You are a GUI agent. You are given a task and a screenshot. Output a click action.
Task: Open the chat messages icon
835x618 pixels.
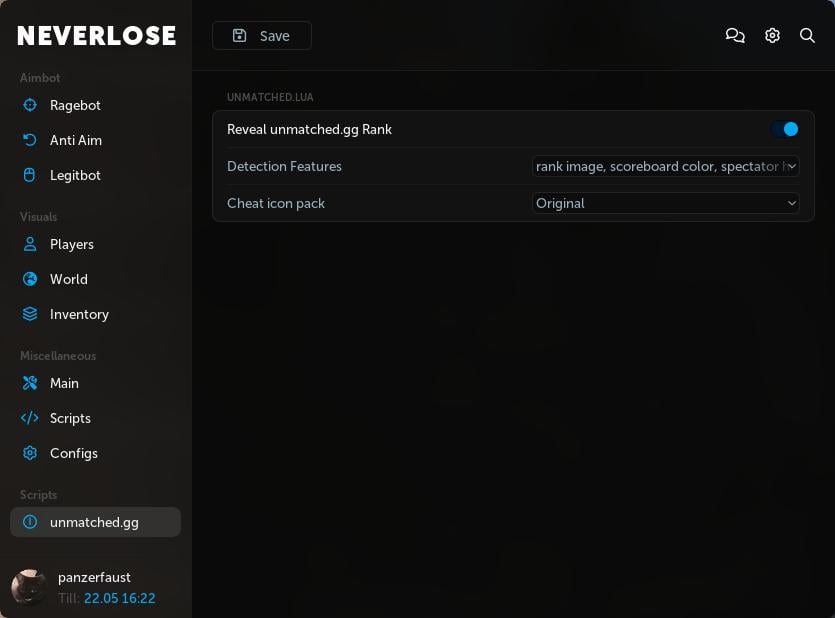point(735,35)
